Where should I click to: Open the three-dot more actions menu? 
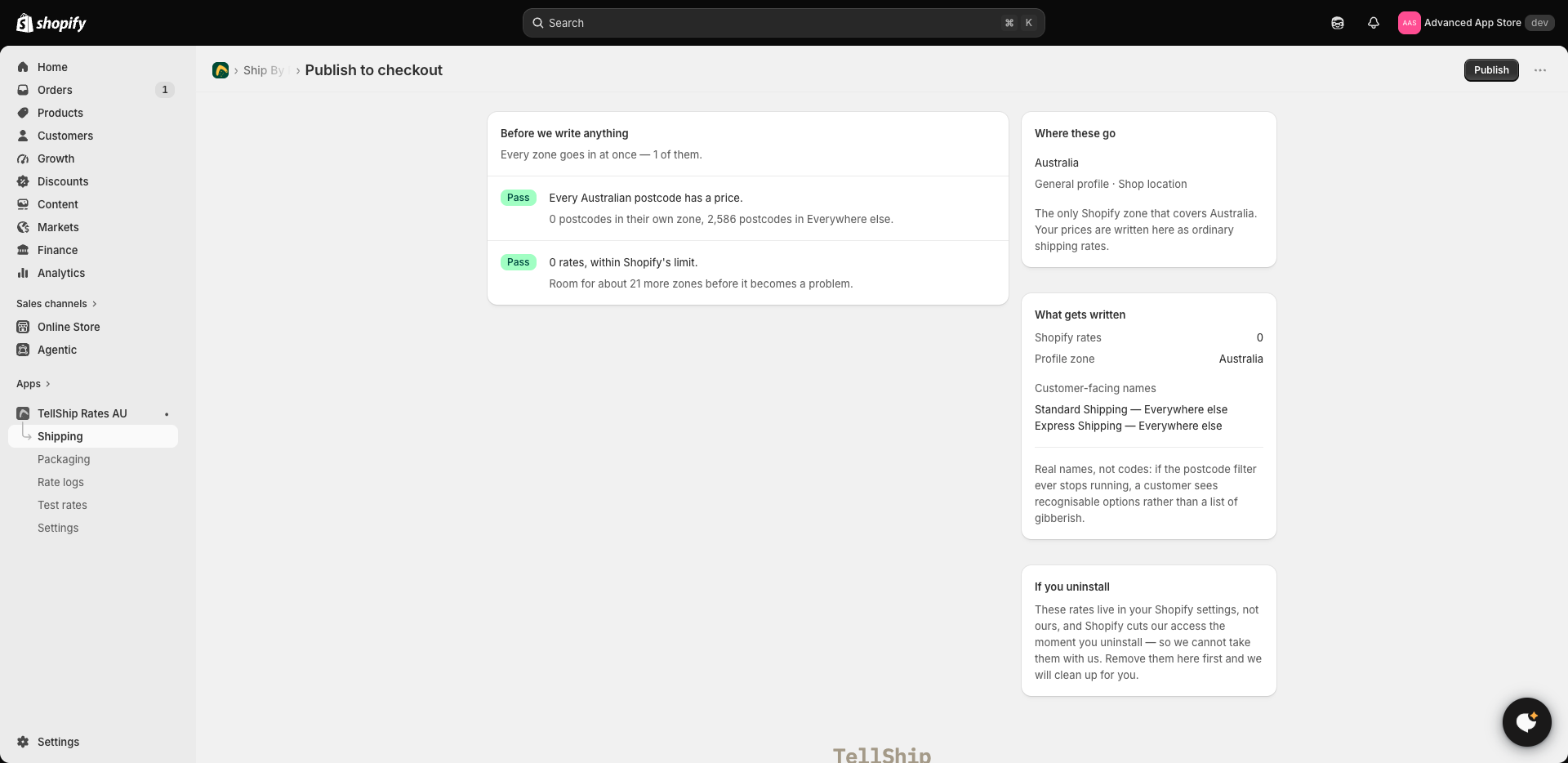tap(1540, 70)
